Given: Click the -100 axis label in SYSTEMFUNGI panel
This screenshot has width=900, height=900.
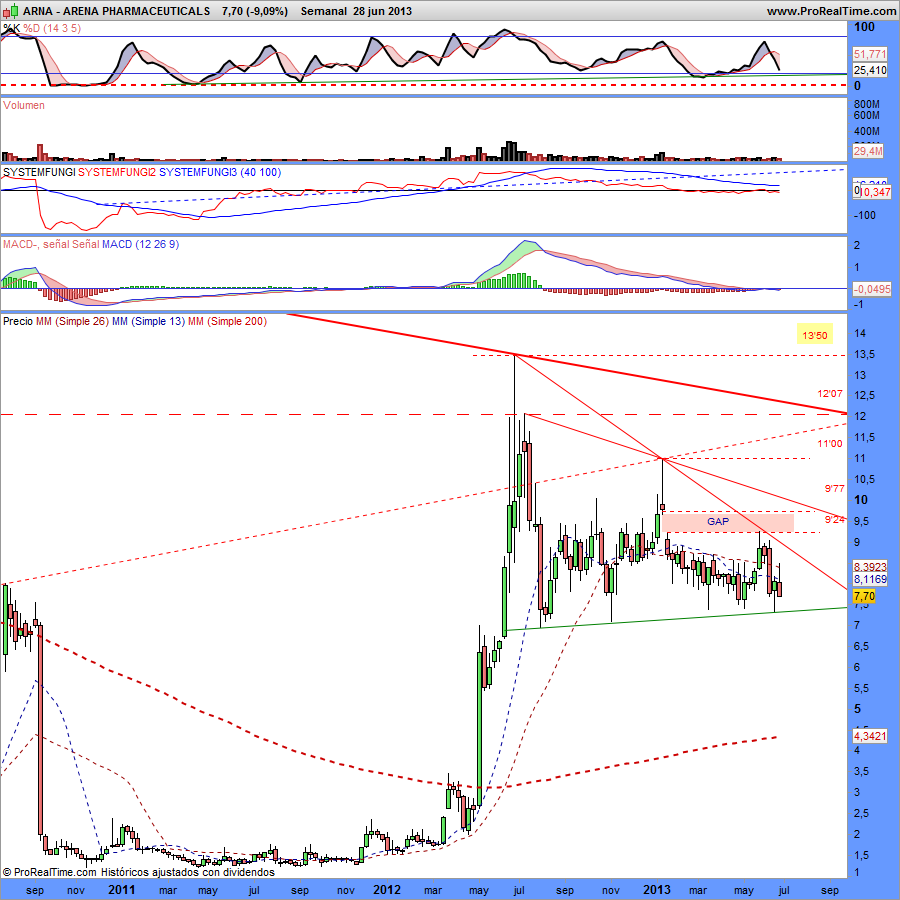Looking at the screenshot, I should (x=865, y=215).
